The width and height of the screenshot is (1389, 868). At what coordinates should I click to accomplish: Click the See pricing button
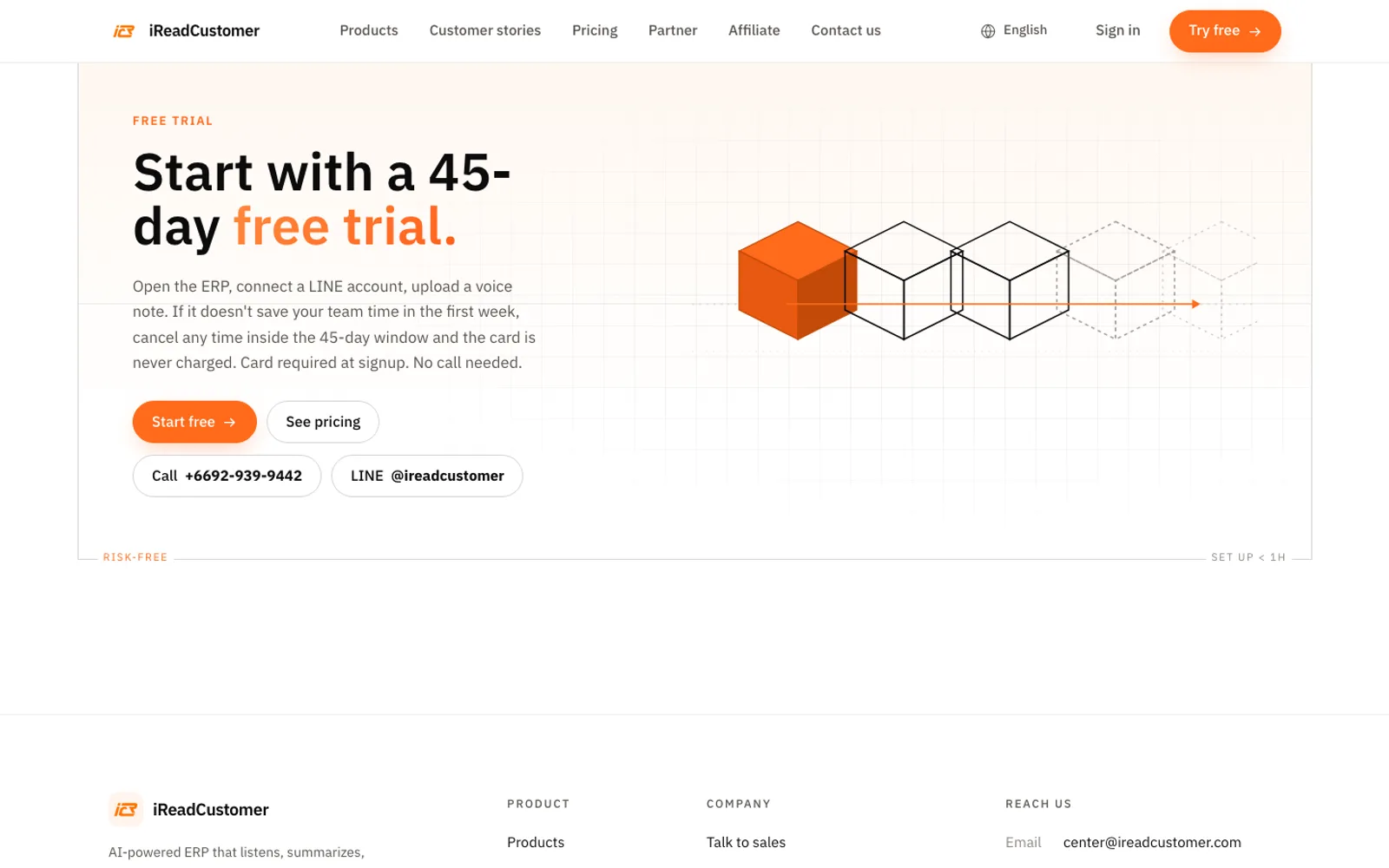pyautogui.click(x=323, y=422)
